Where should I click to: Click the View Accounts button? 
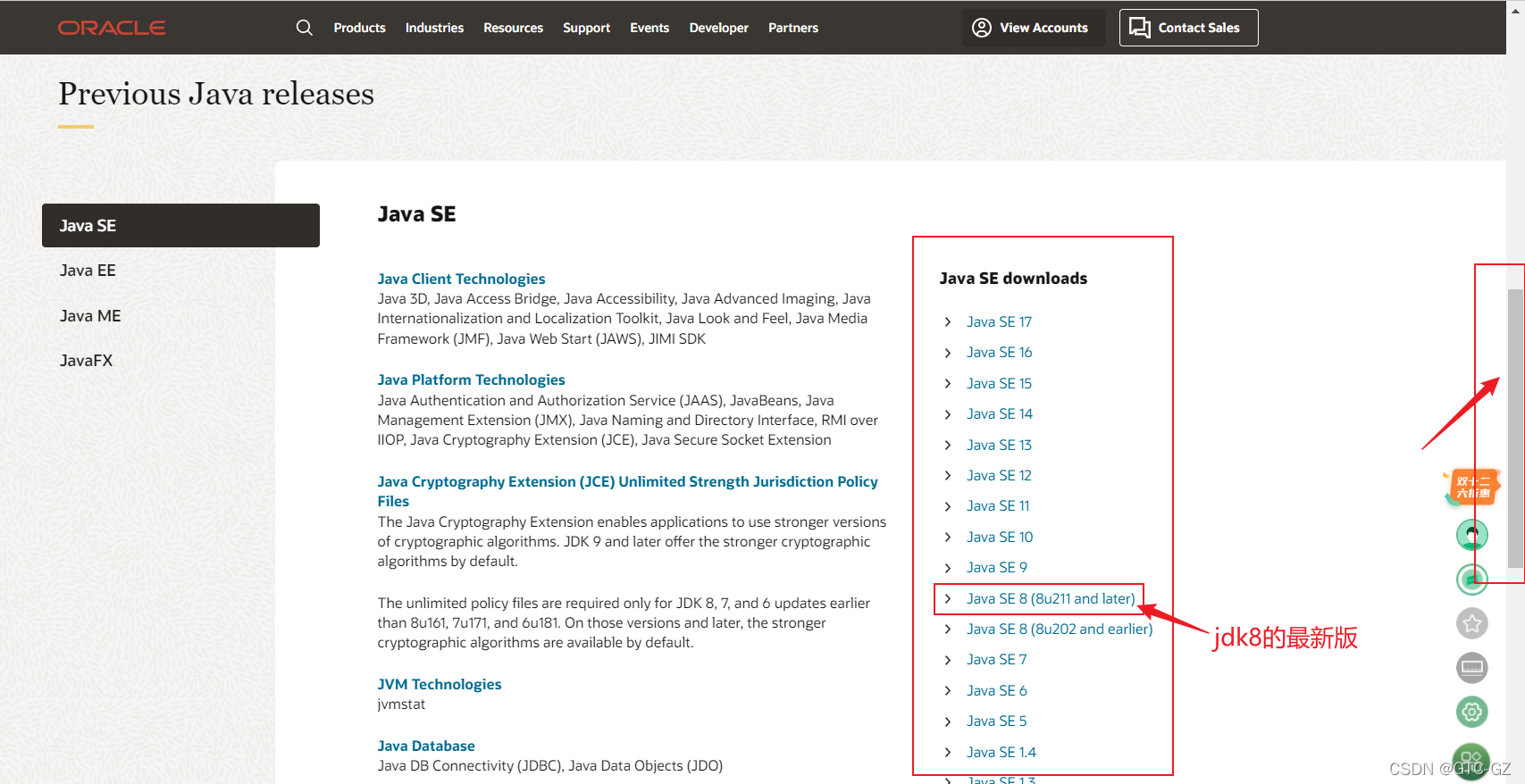click(1034, 28)
